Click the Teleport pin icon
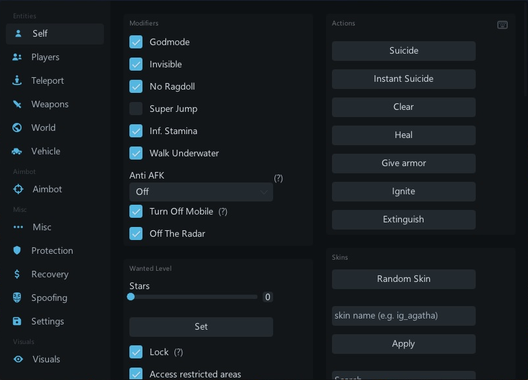 click(17, 80)
